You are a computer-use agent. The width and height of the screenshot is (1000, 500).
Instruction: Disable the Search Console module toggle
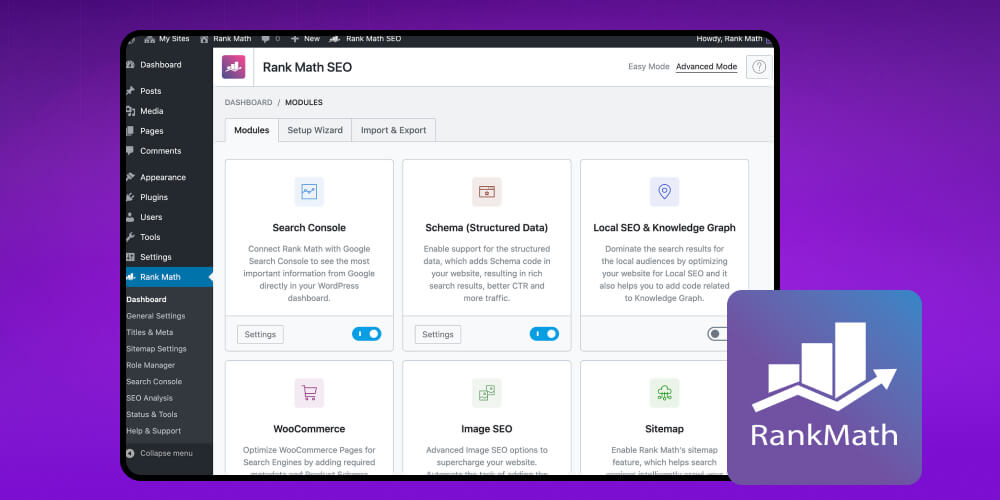[367, 334]
